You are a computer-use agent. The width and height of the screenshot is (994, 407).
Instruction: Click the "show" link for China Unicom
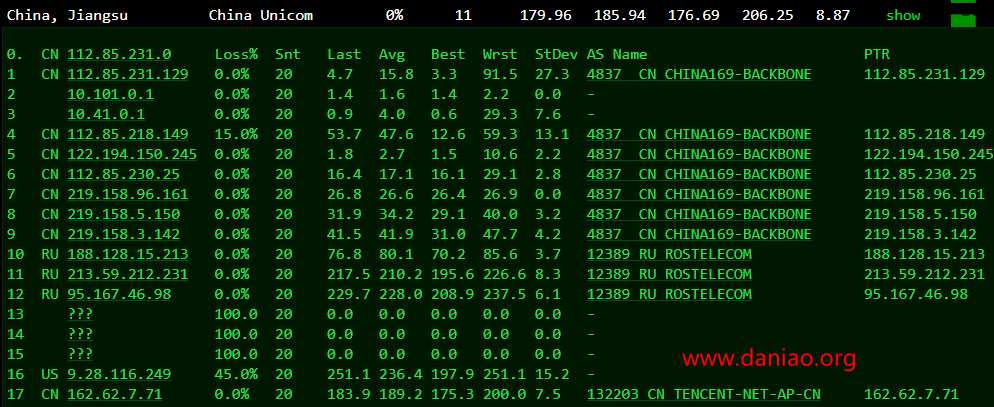coord(902,16)
